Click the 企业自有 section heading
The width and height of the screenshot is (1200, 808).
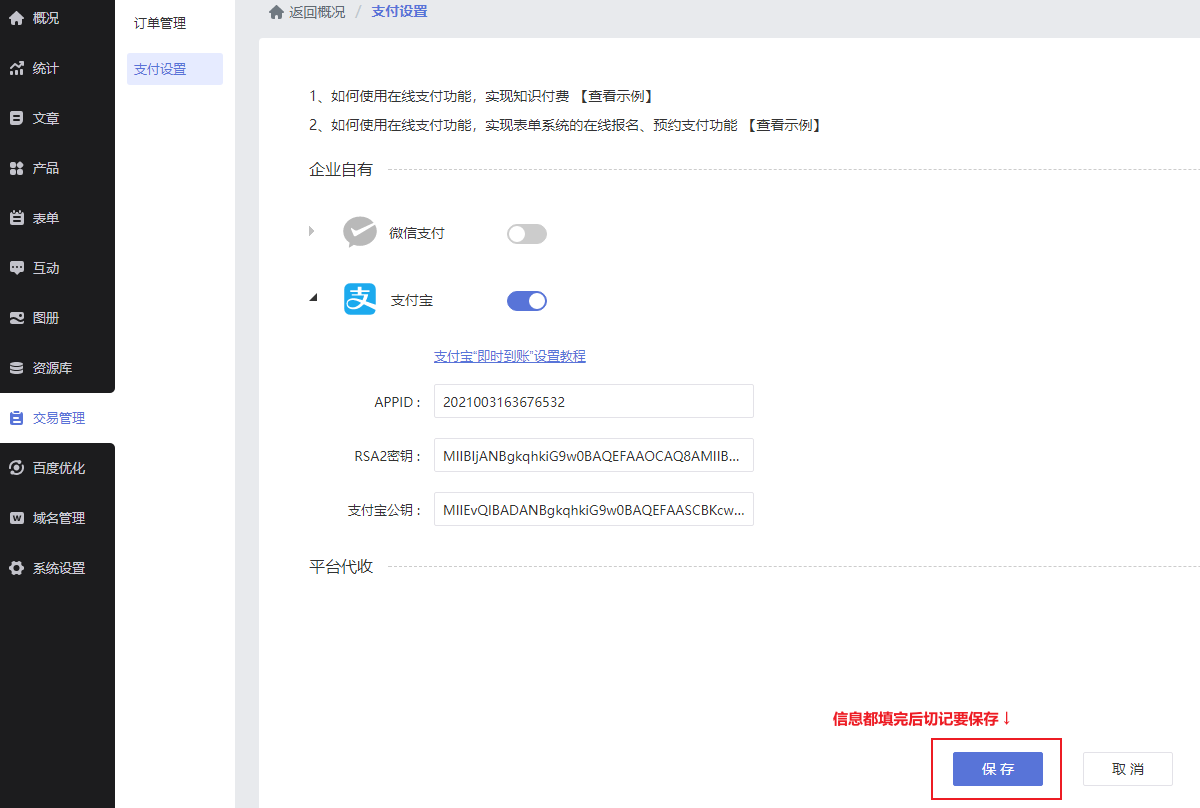pyautogui.click(x=341, y=170)
